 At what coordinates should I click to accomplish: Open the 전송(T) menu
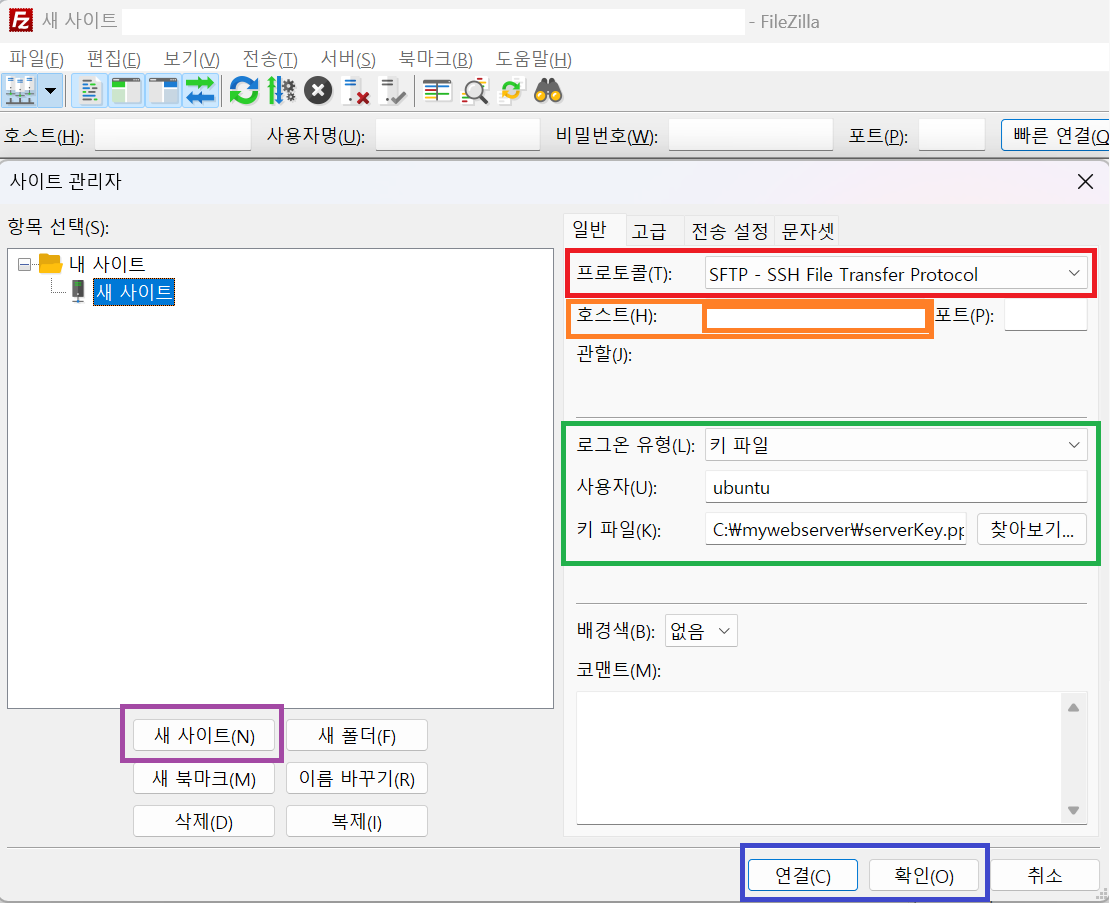tap(270, 59)
